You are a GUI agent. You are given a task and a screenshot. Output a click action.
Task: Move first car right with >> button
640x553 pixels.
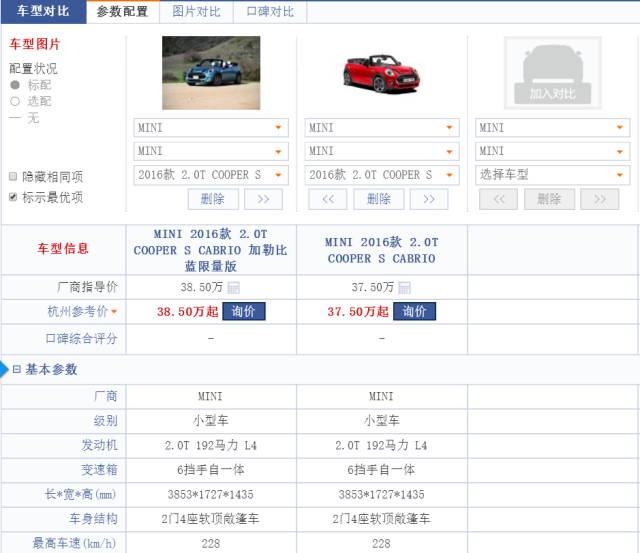point(263,199)
